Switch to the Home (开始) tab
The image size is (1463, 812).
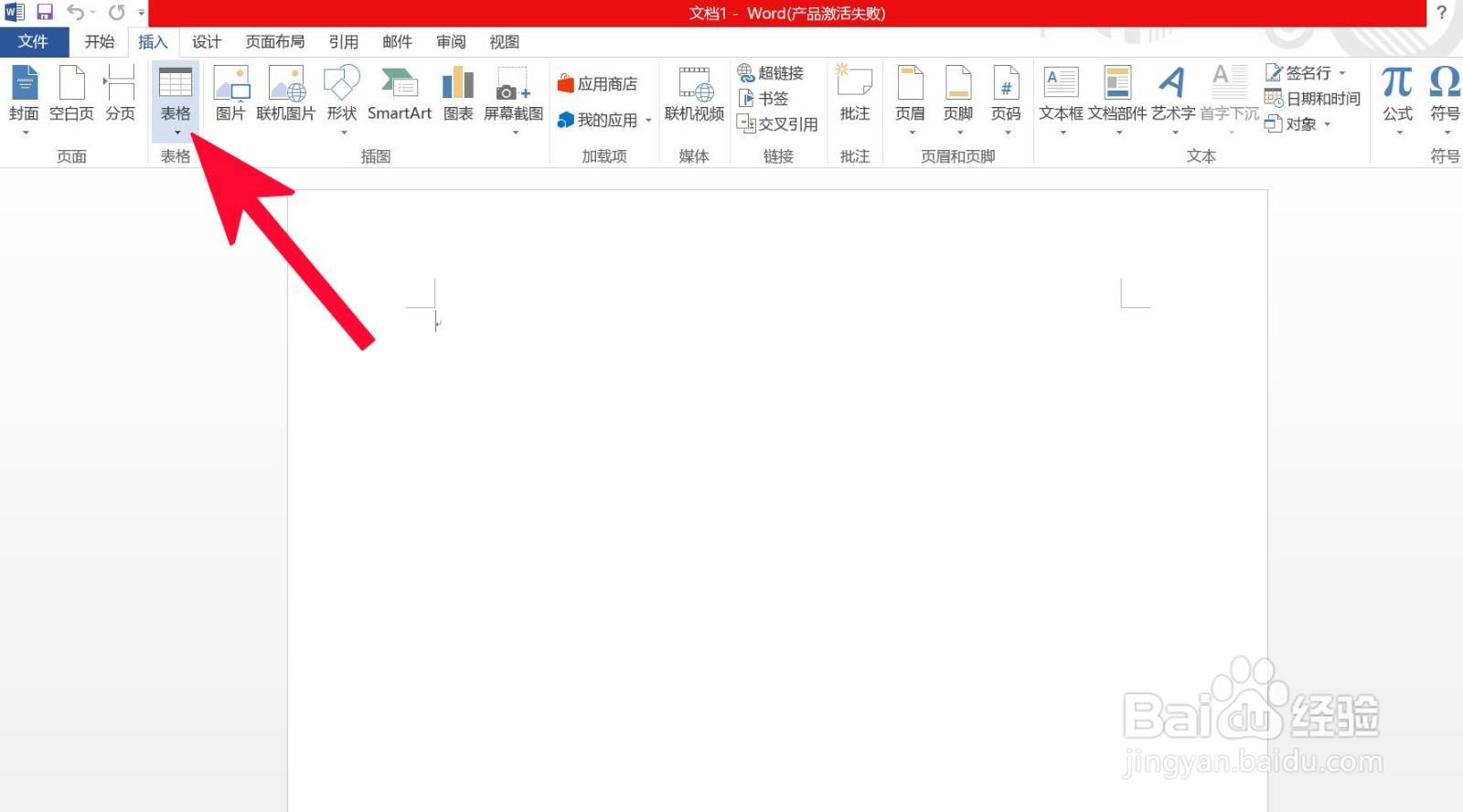tap(100, 42)
